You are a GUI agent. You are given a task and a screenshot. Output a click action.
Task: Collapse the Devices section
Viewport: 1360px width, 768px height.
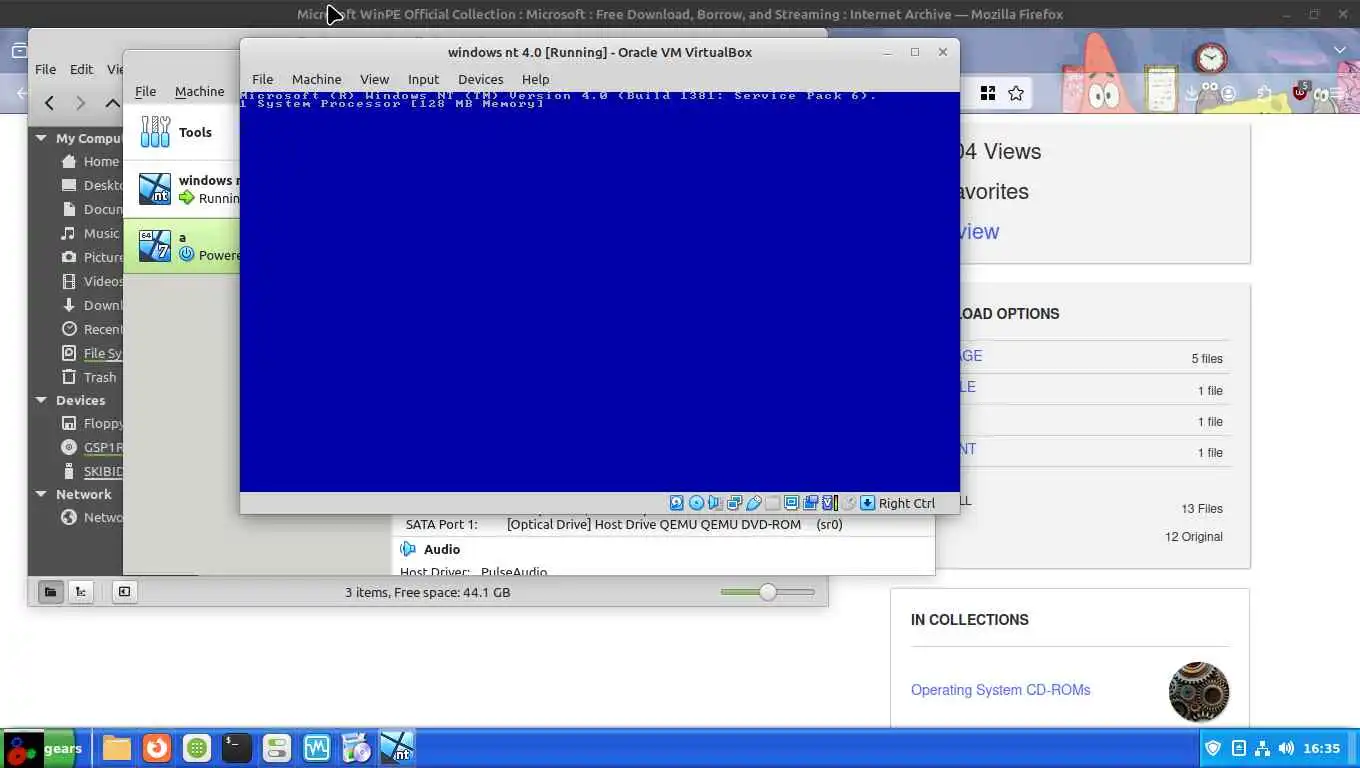pos(41,400)
